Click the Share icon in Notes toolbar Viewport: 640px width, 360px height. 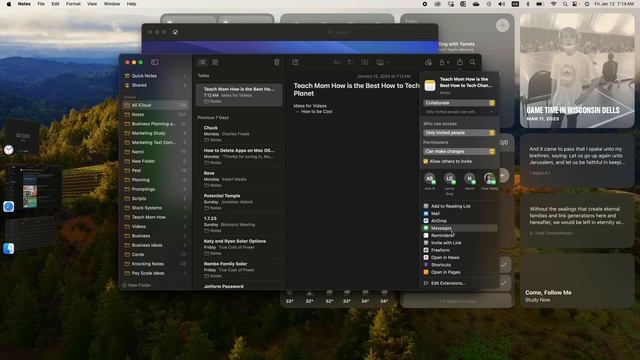[x=460, y=62]
